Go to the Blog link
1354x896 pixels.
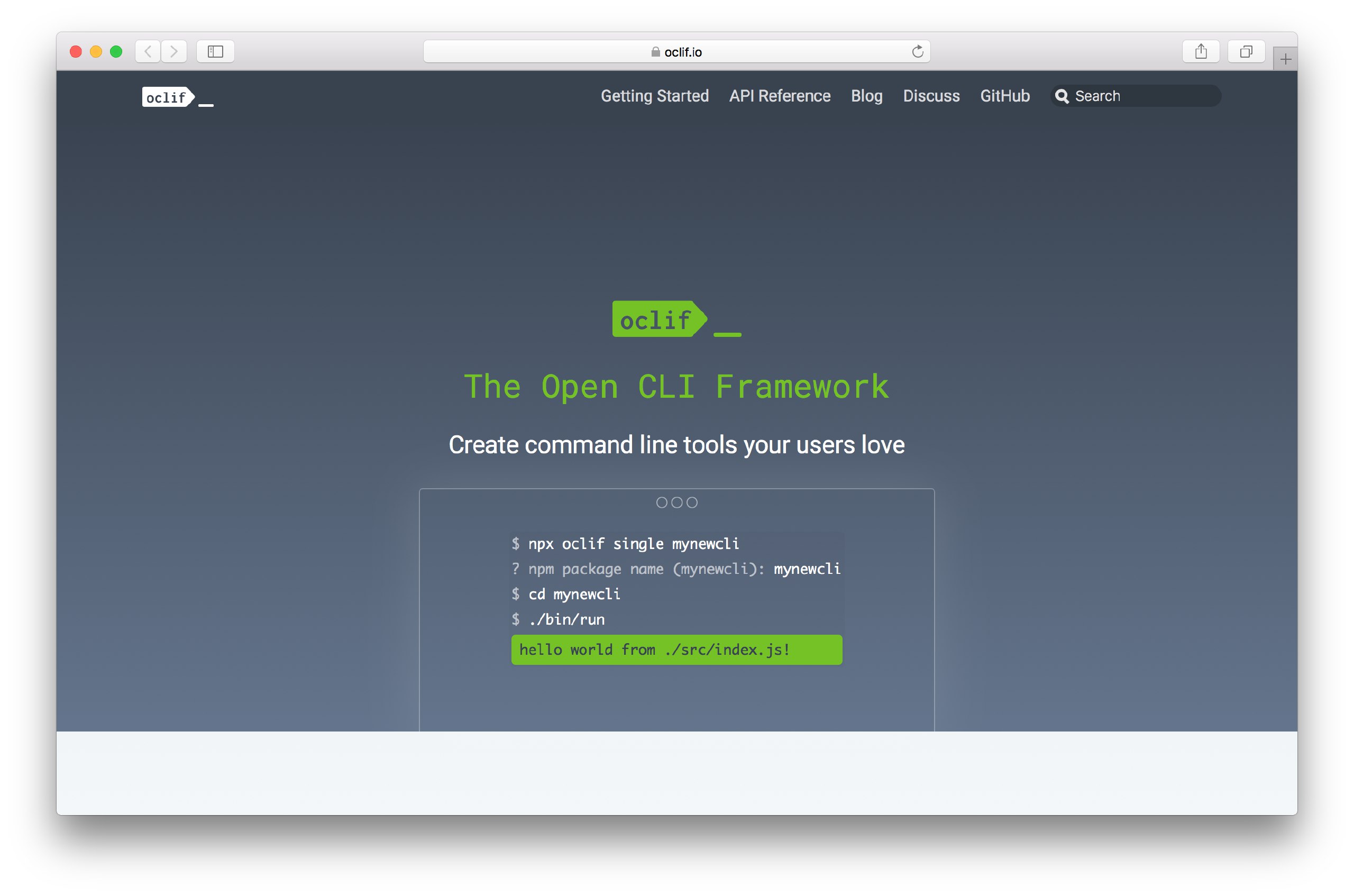click(867, 96)
